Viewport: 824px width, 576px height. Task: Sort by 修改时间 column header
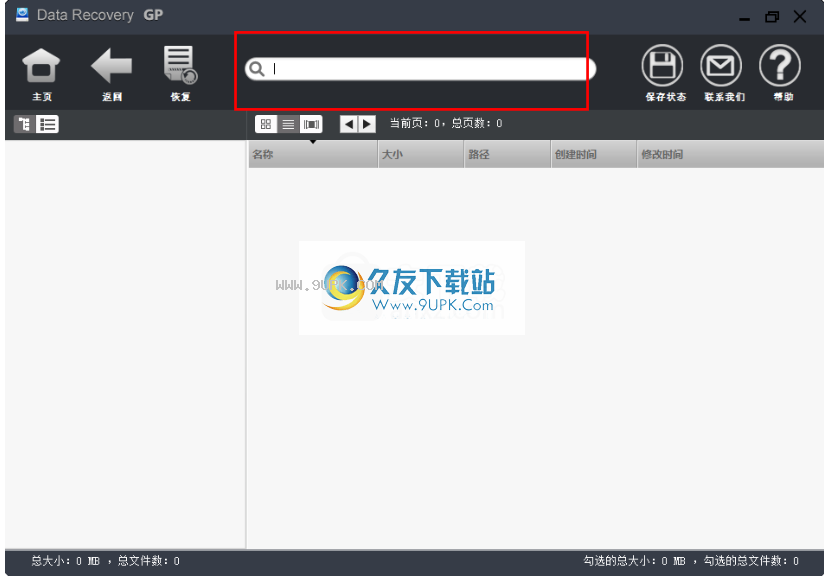point(730,155)
